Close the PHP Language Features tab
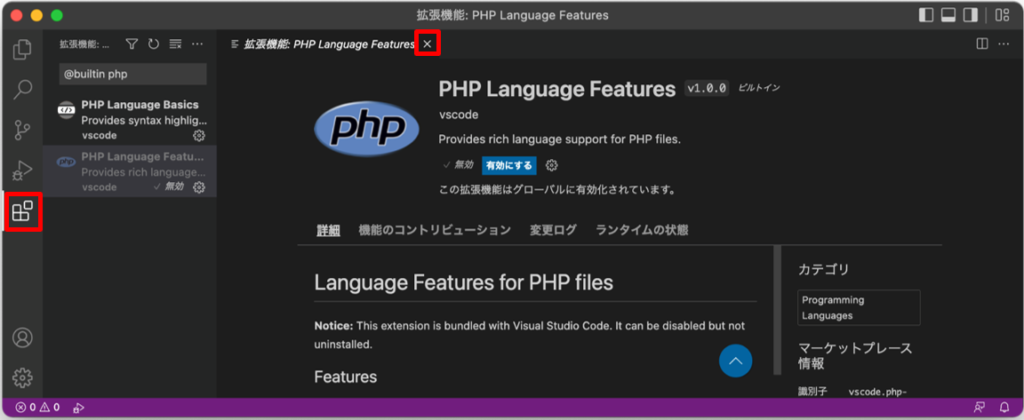 [x=427, y=44]
